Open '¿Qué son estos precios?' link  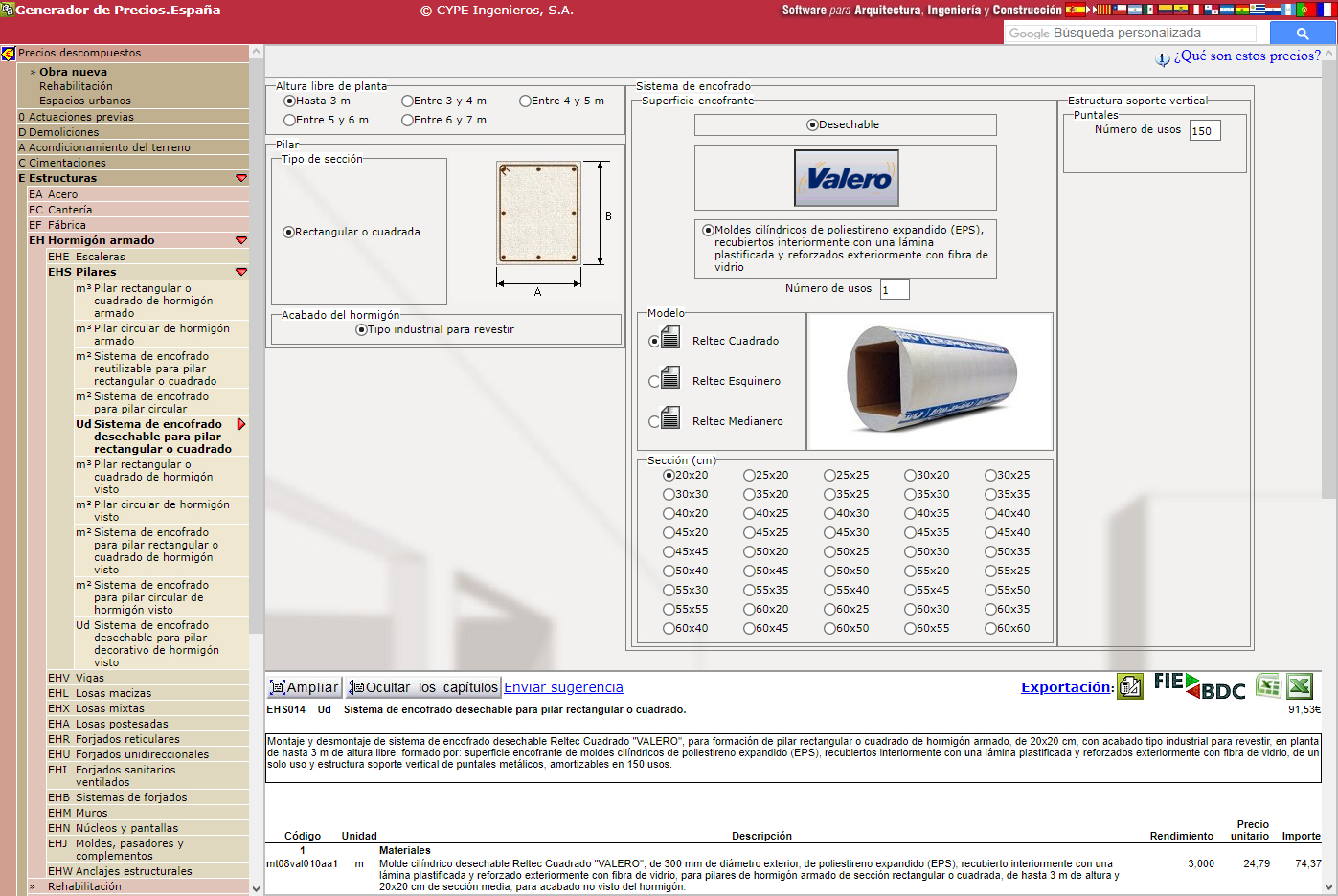click(1247, 56)
